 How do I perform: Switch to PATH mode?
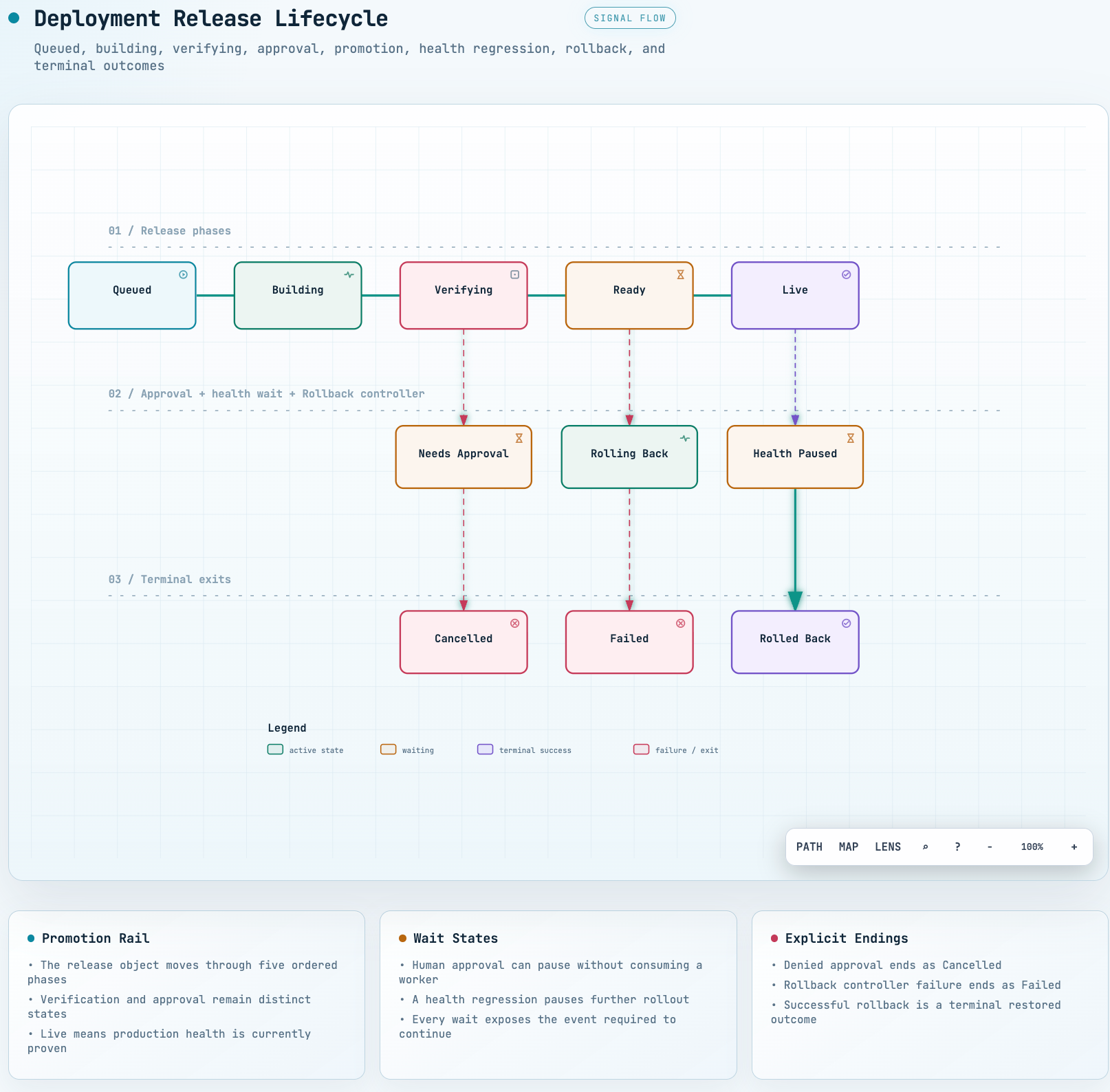pyautogui.click(x=809, y=847)
